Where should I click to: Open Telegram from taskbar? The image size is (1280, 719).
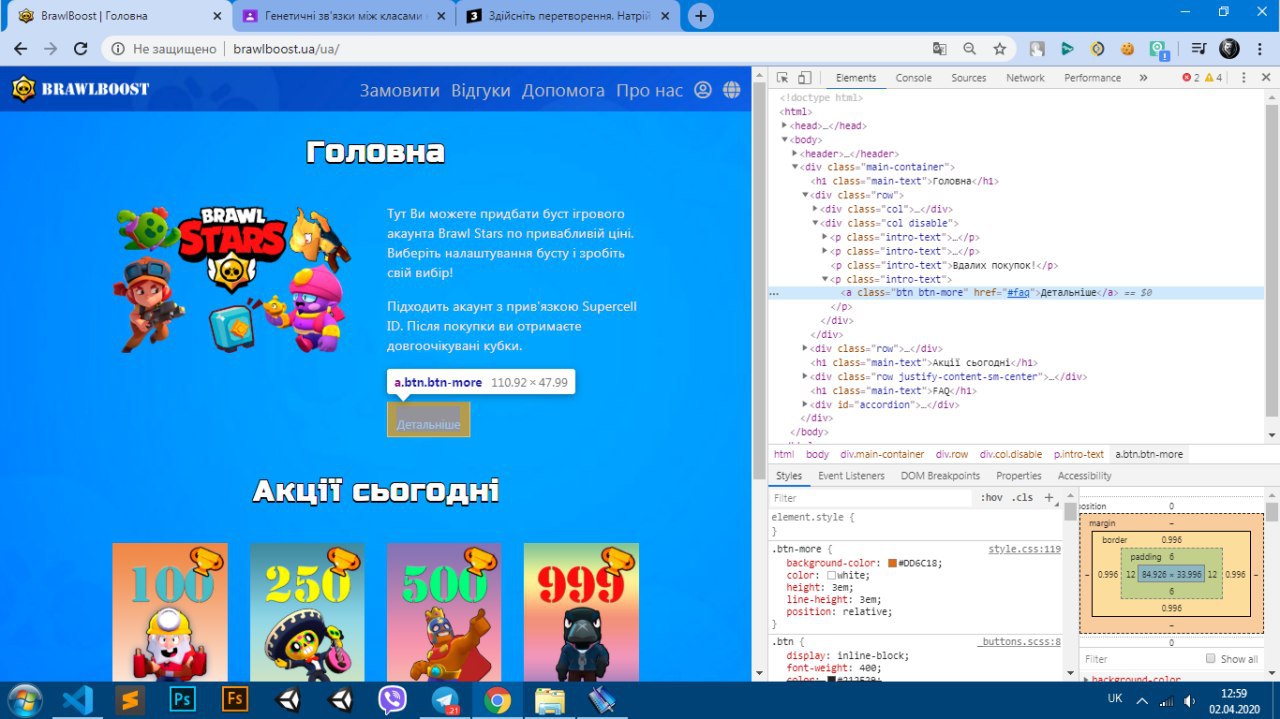(445, 699)
